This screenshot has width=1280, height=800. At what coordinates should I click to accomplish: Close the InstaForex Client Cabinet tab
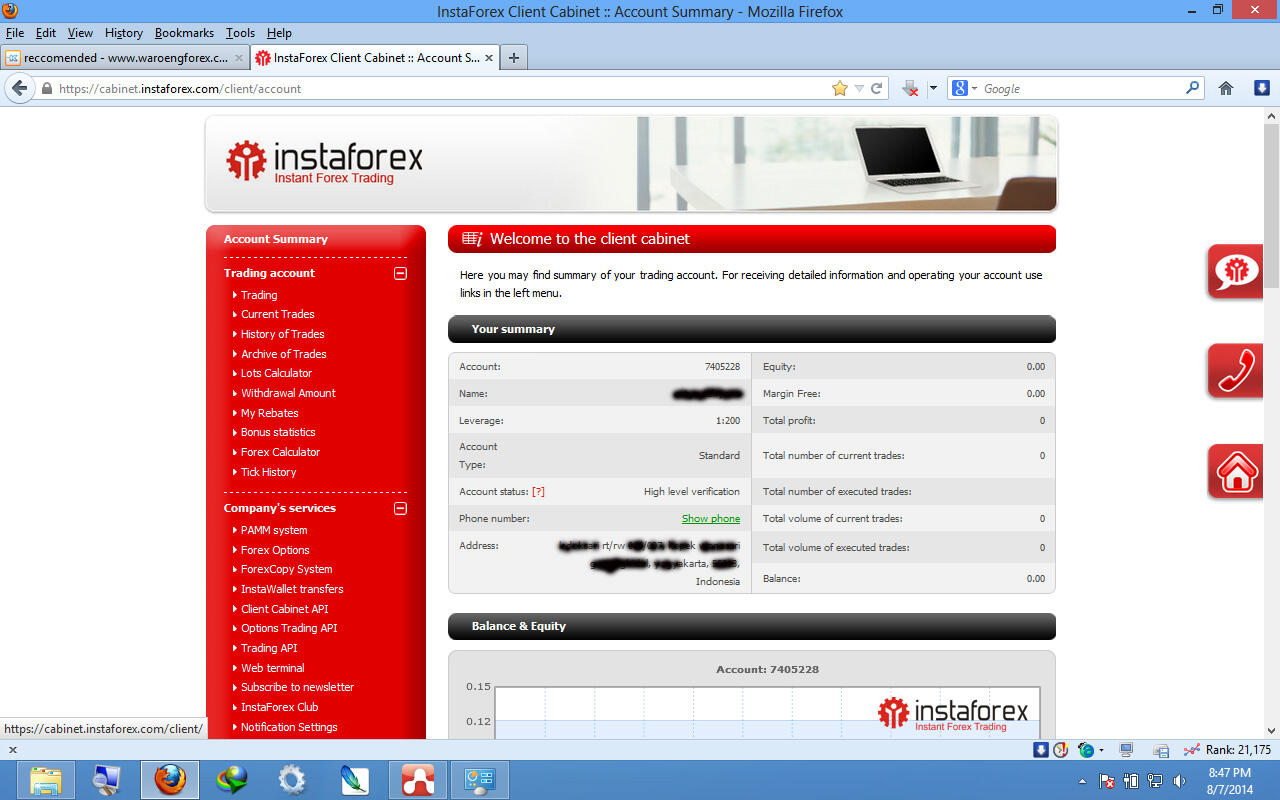pos(489,58)
